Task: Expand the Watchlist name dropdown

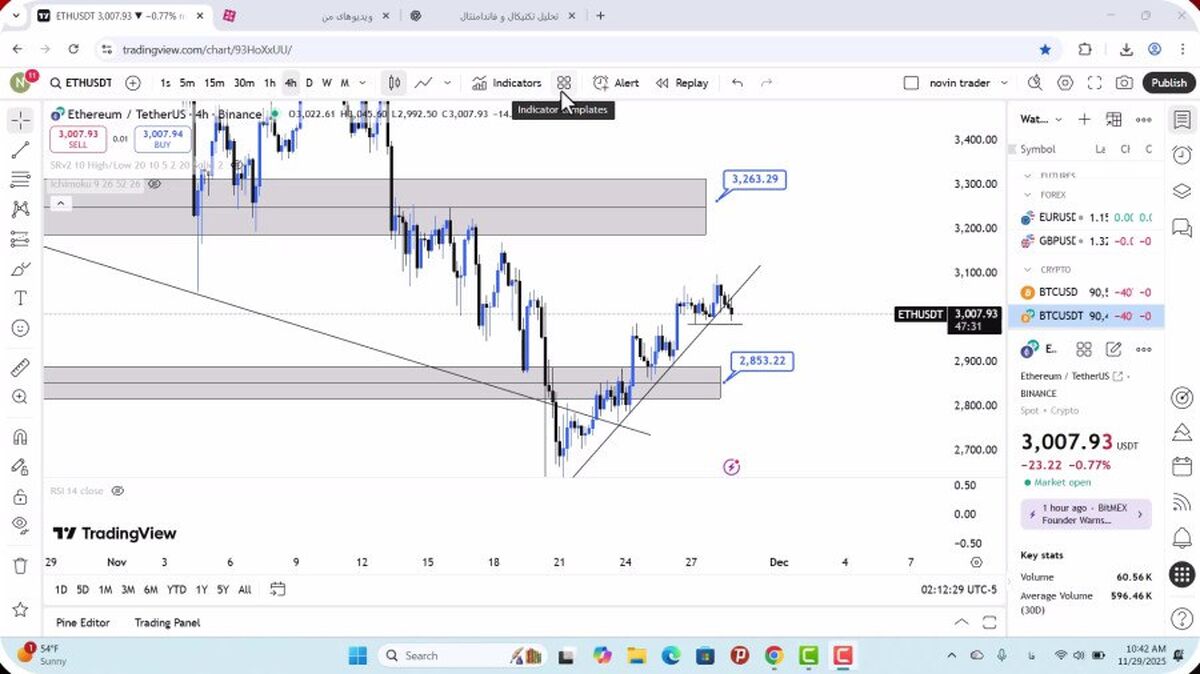Action: coord(1058,119)
